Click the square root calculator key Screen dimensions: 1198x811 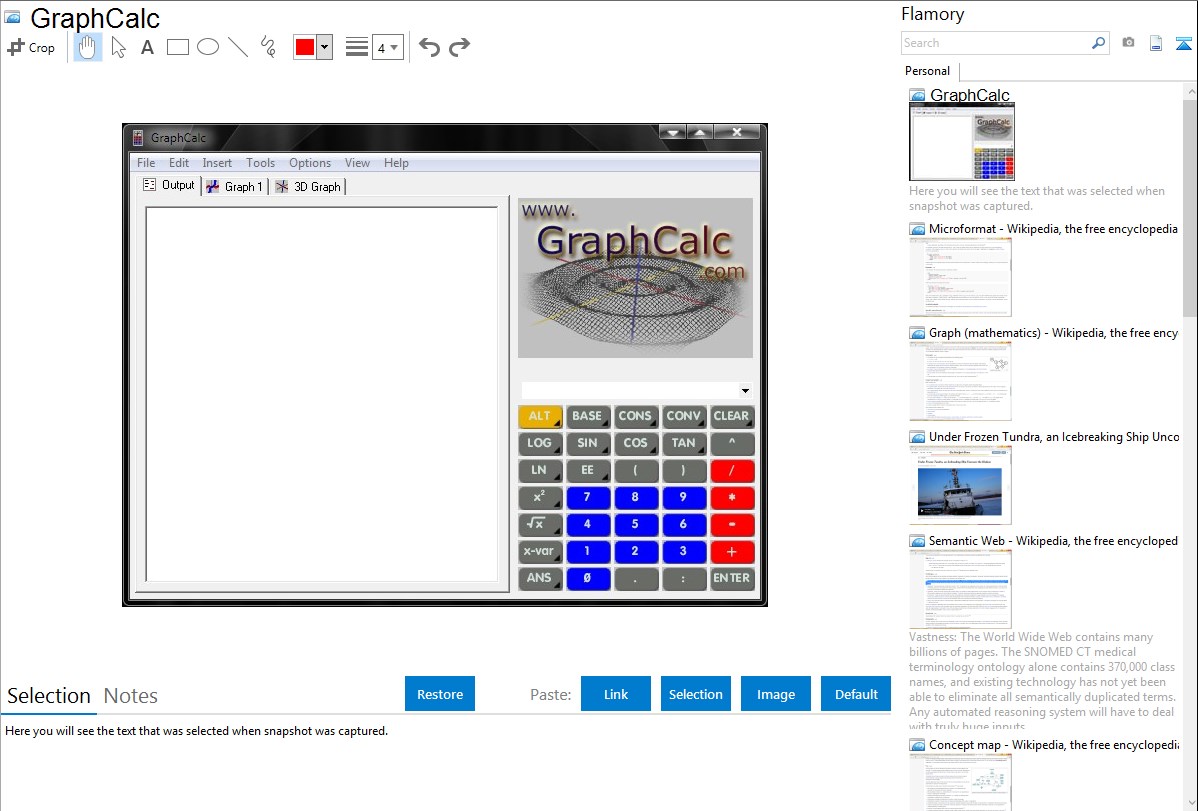click(539, 524)
